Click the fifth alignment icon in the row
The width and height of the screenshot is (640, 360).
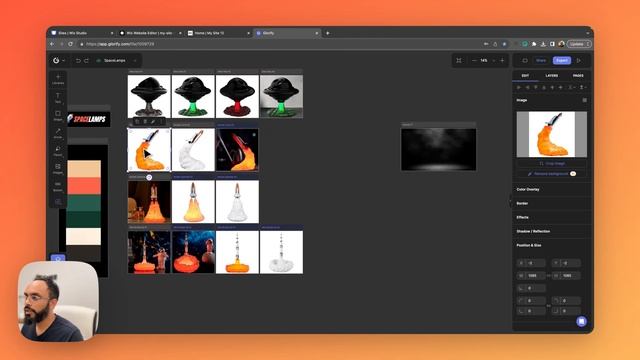(552, 87)
